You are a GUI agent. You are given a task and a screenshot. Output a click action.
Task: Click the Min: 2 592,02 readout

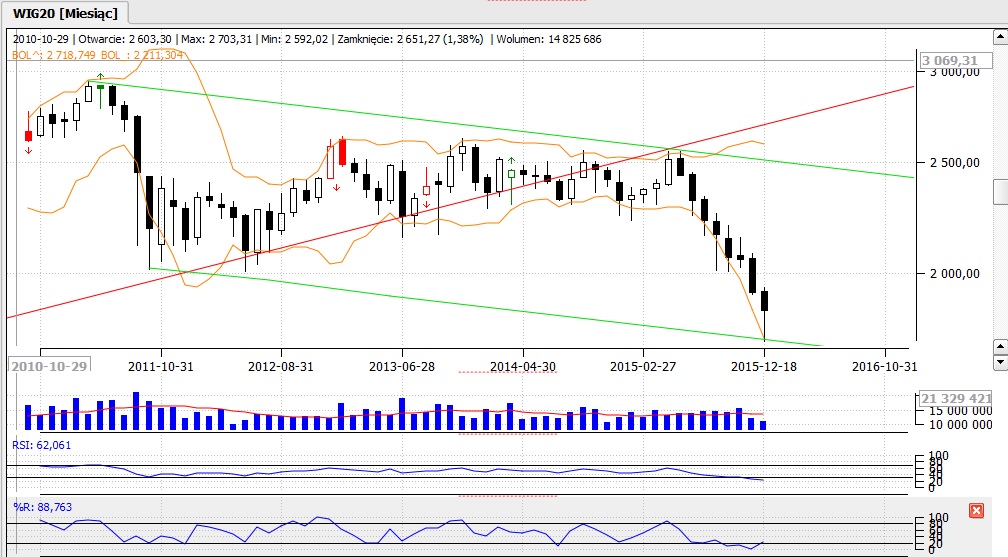tap(294, 39)
